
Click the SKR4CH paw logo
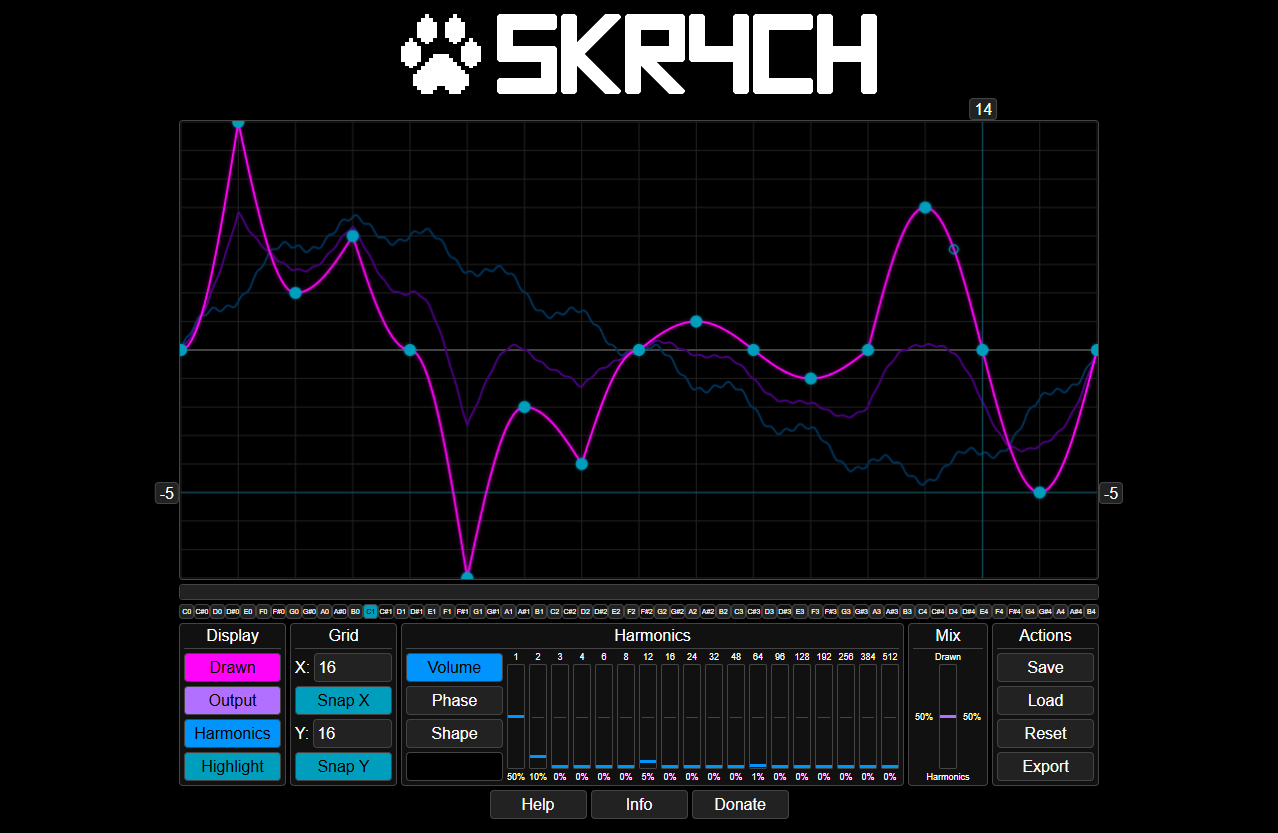pos(442,54)
